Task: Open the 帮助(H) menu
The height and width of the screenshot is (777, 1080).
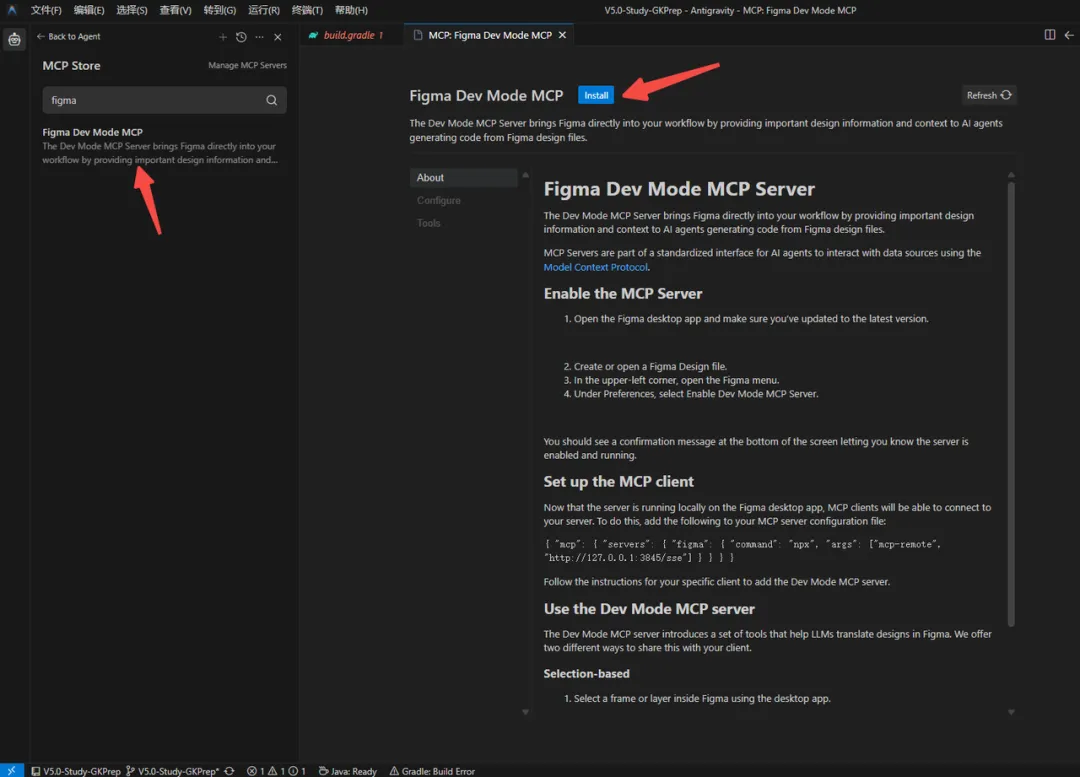Action: (351, 10)
